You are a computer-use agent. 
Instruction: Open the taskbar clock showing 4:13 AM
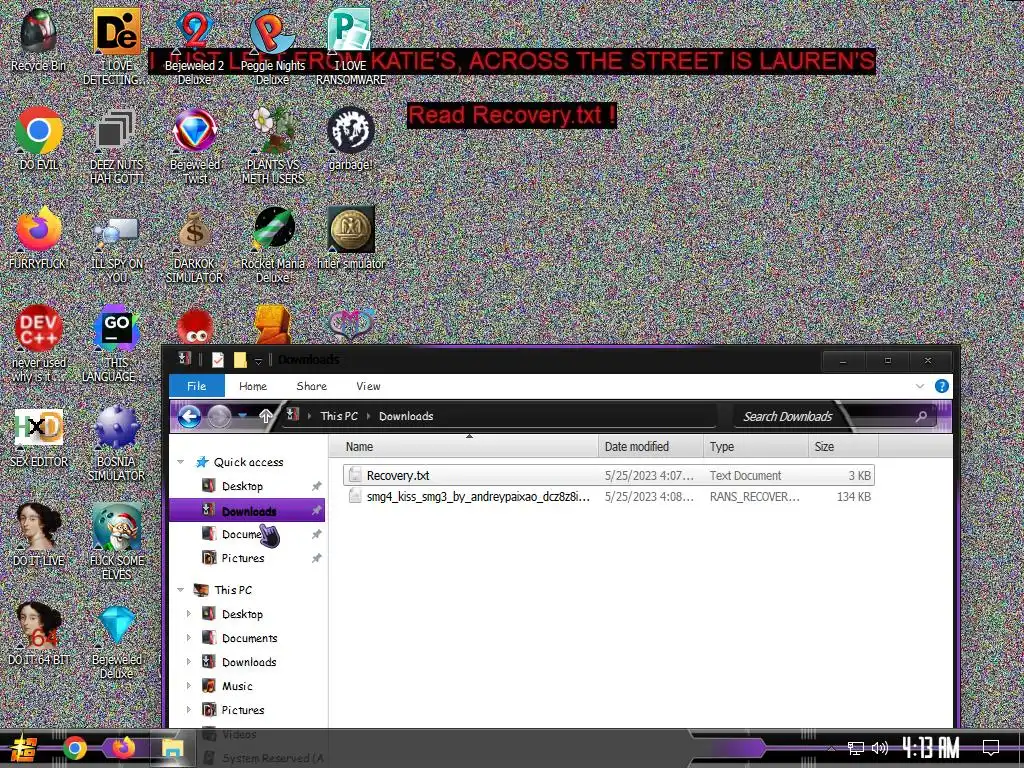tap(930, 747)
